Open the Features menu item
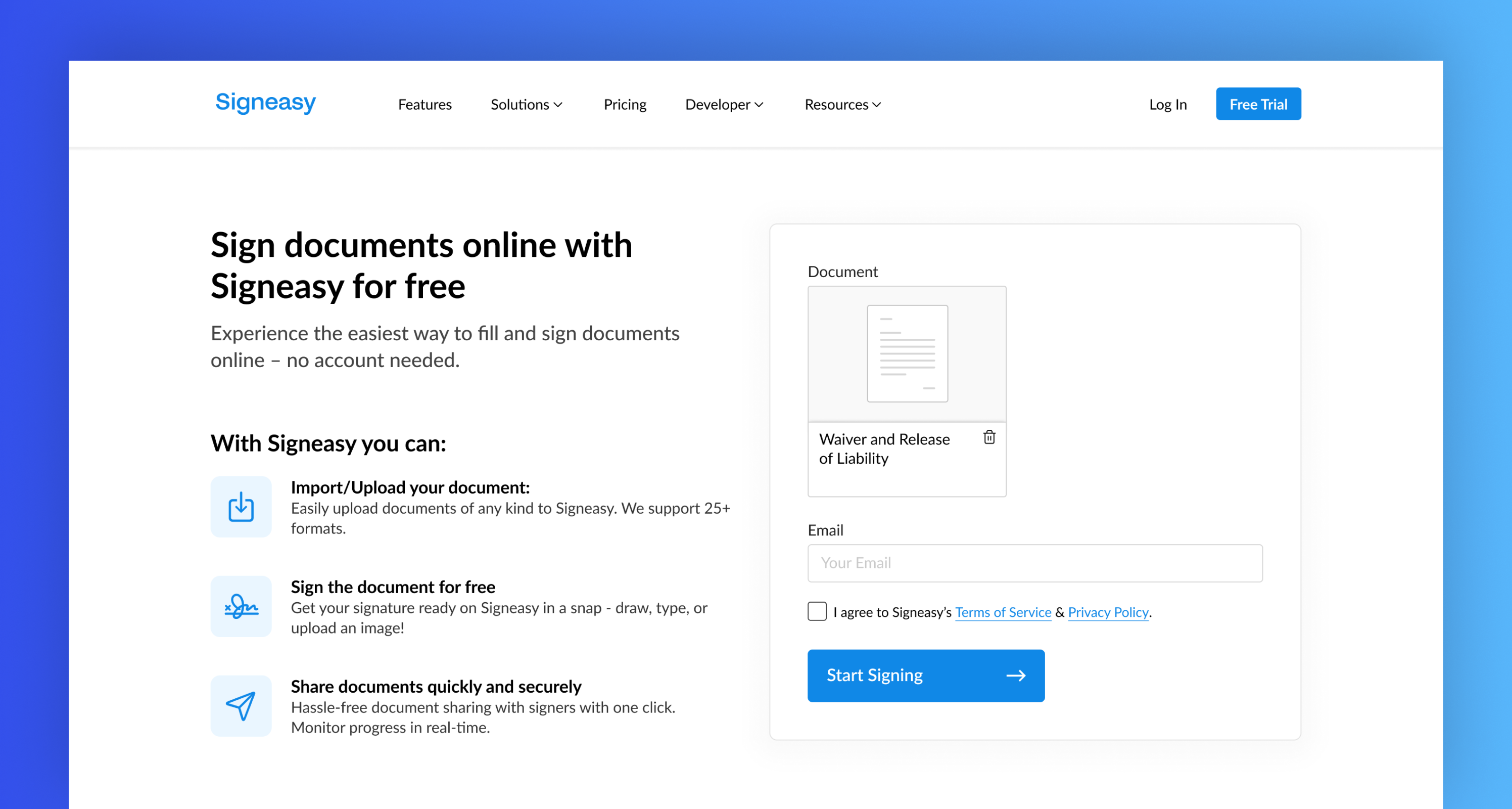The height and width of the screenshot is (809, 1512). click(424, 105)
